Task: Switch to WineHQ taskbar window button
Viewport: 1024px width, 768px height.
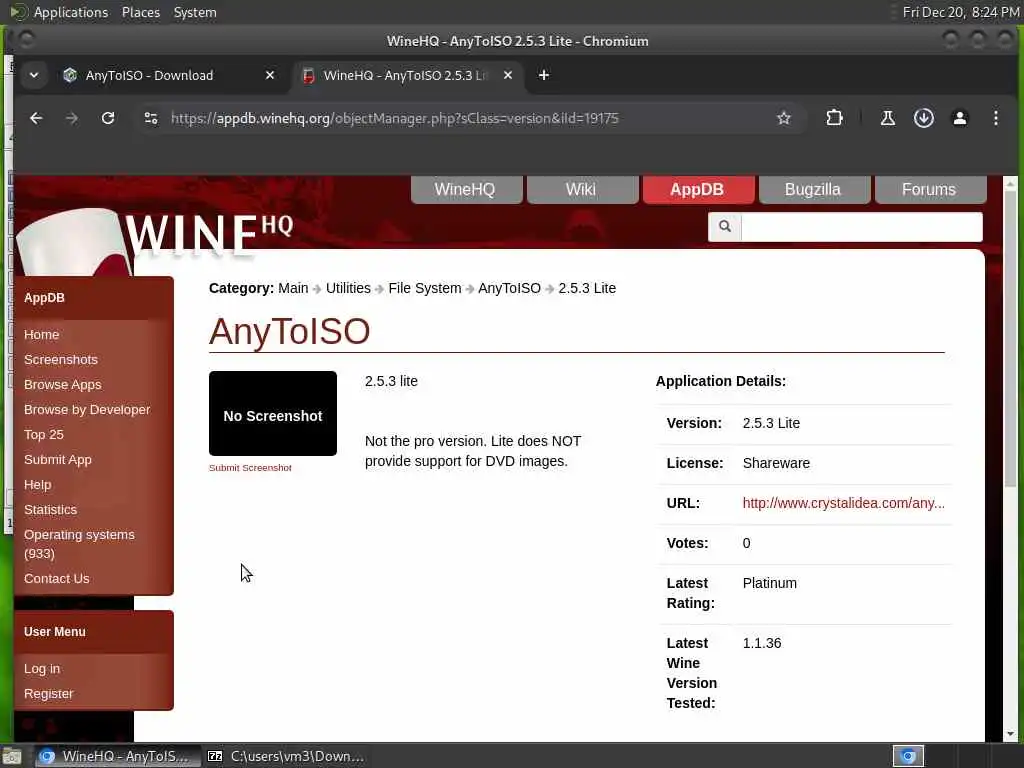Action: 116,756
